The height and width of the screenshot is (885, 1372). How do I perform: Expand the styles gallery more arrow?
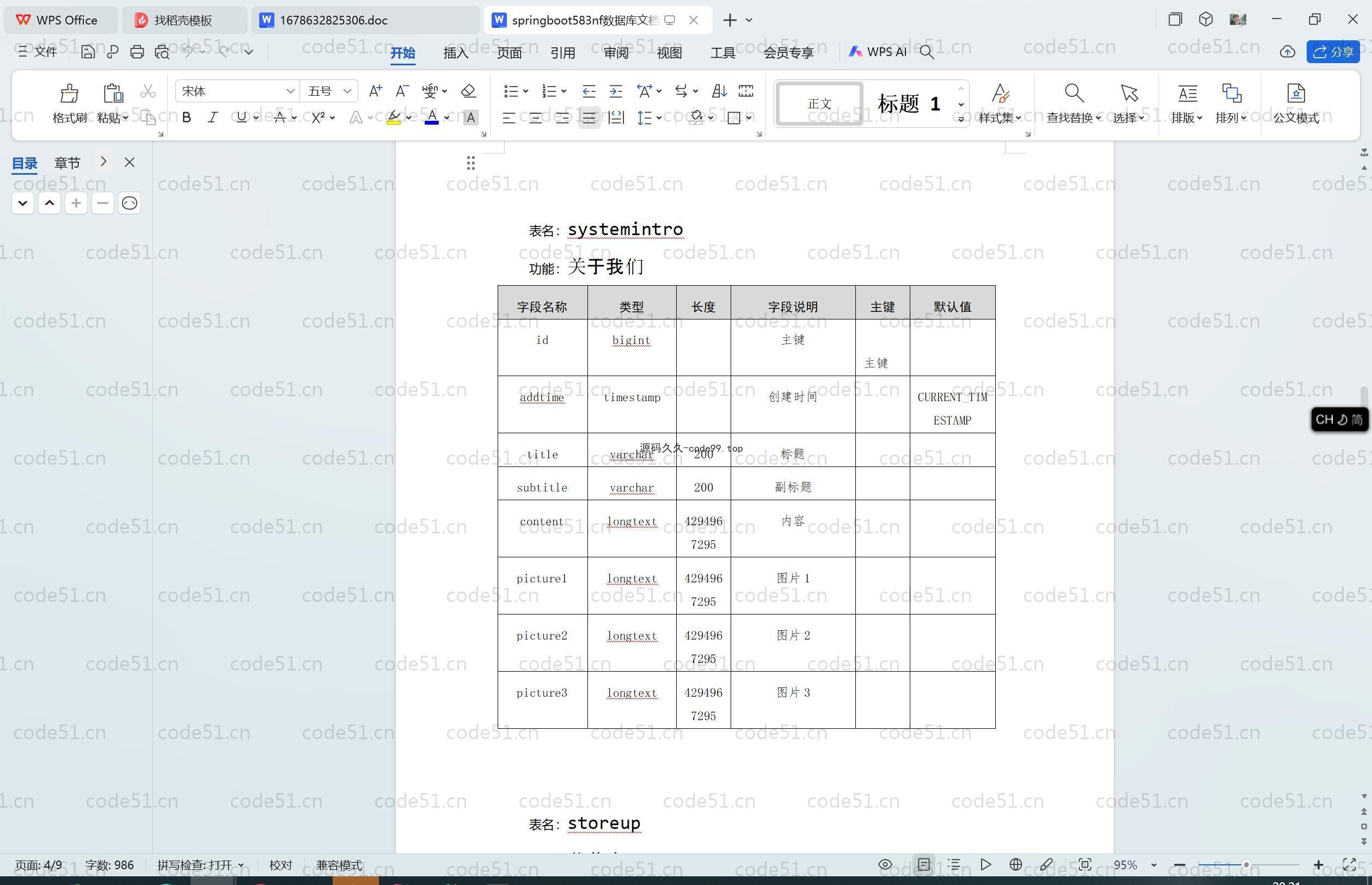point(961,119)
